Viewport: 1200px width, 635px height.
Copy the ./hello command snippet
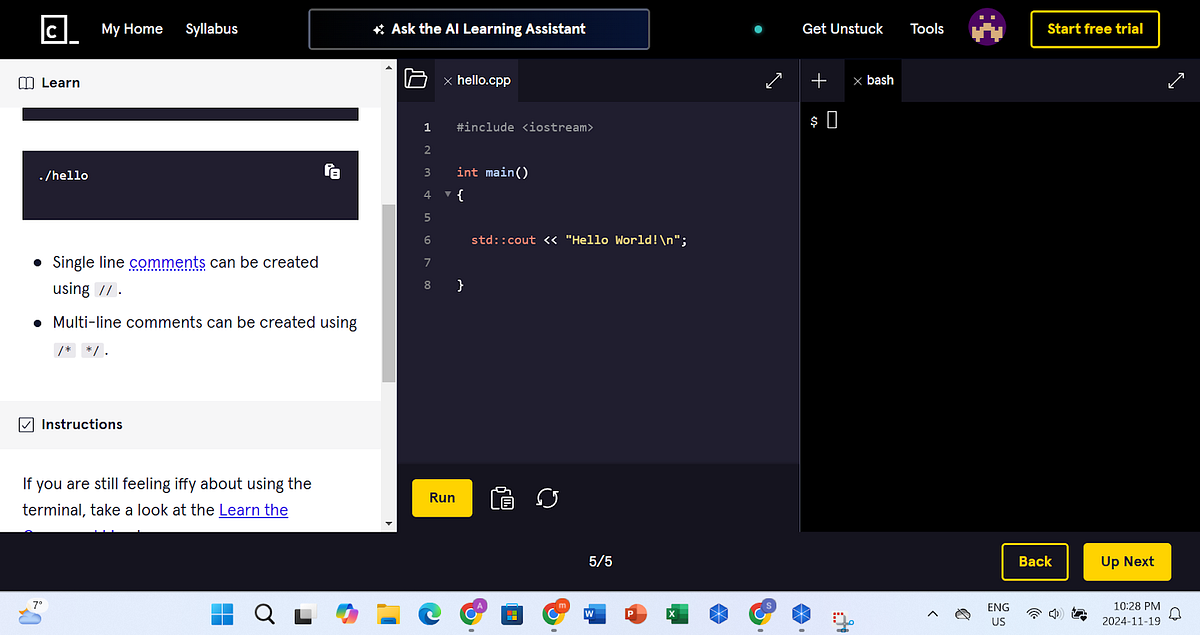[333, 172]
